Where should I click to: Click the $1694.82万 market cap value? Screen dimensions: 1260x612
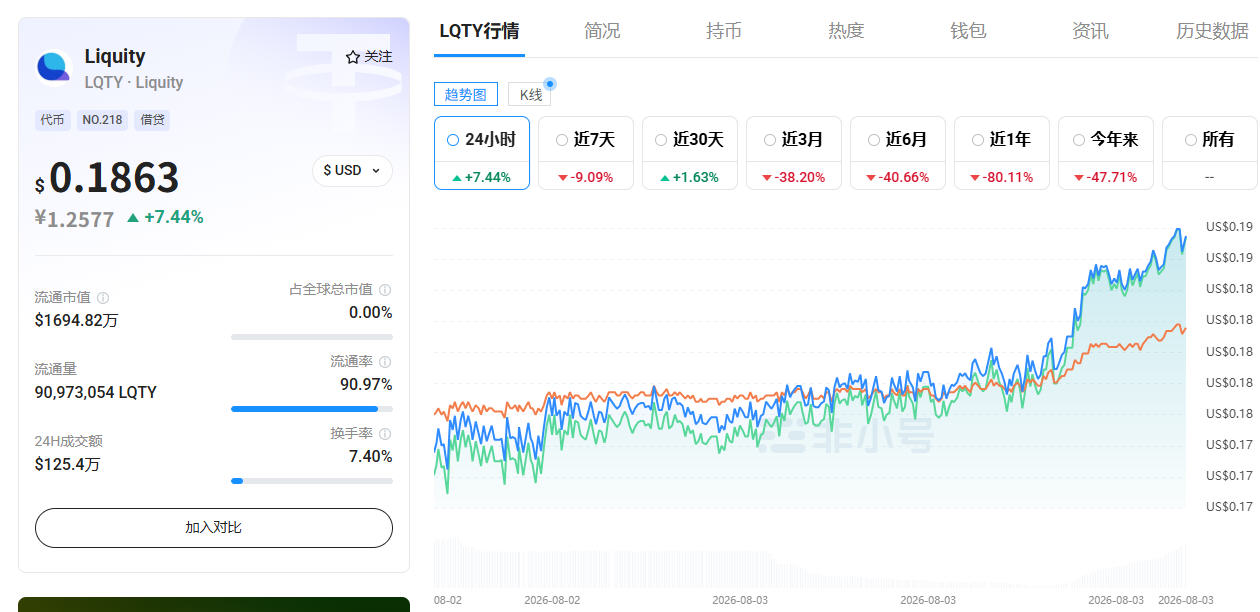[x=76, y=320]
